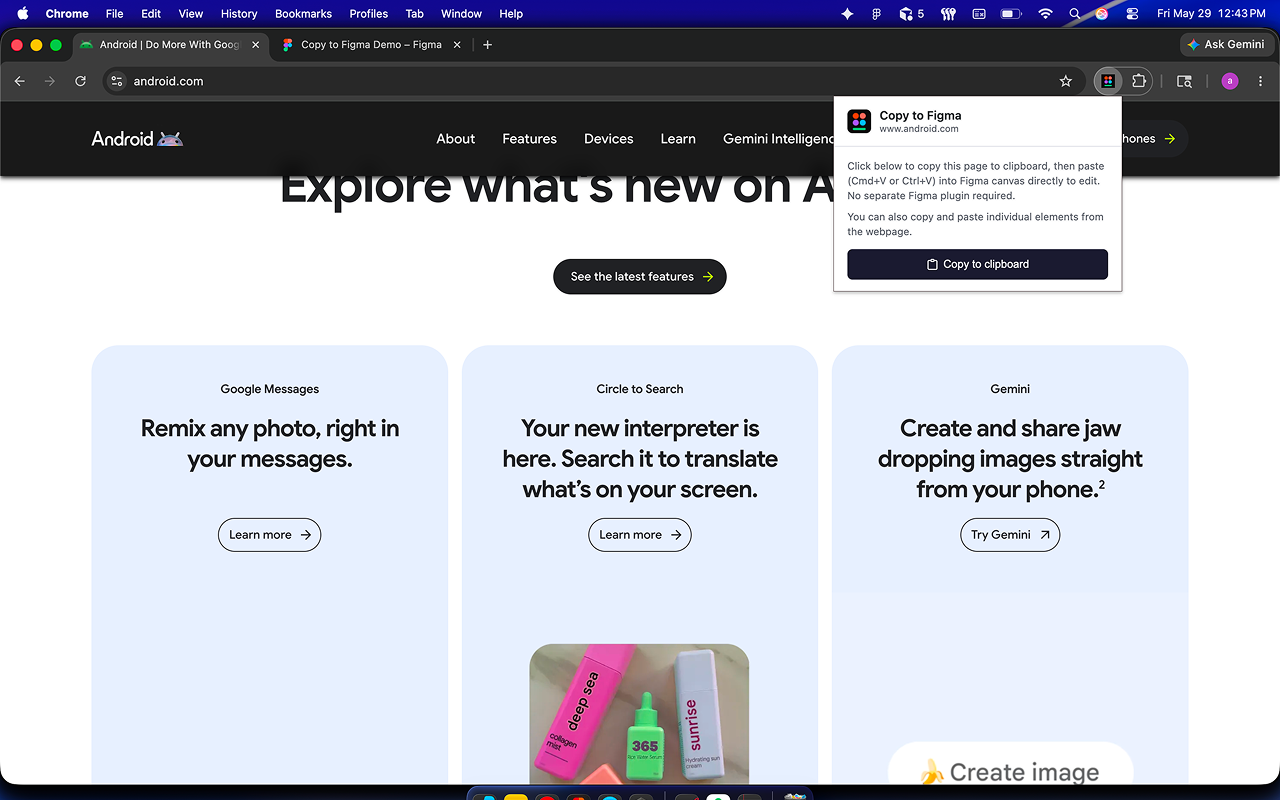Open the File menu

(115, 14)
